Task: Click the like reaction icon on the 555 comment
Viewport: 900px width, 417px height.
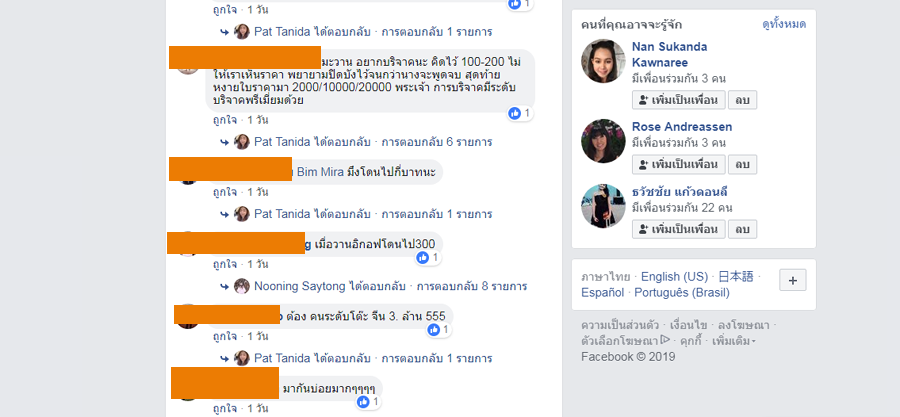Action: click(434, 330)
